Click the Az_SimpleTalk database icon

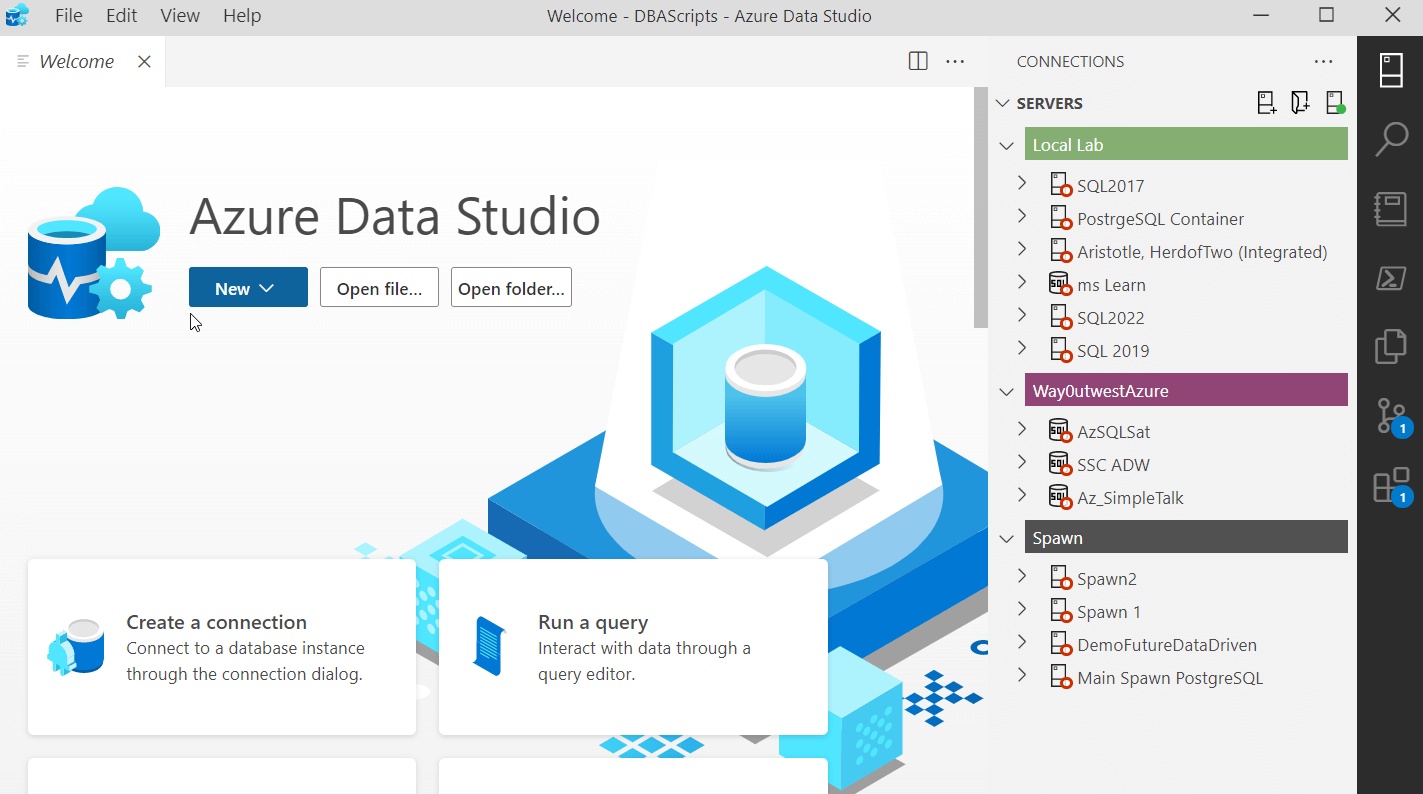[1061, 497]
